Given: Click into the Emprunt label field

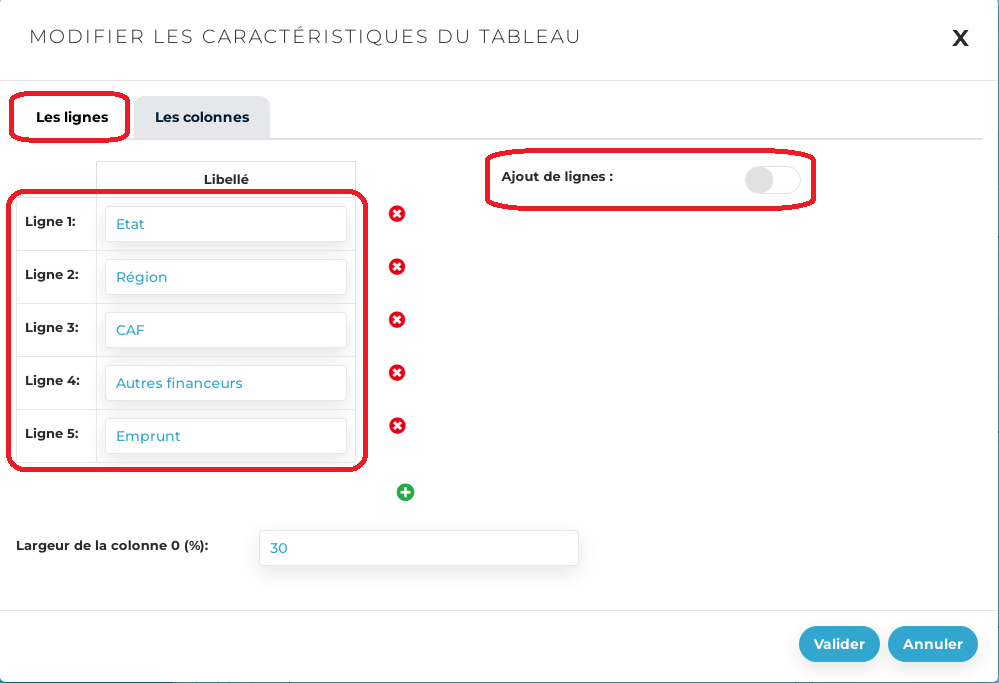Looking at the screenshot, I should tap(225, 436).
